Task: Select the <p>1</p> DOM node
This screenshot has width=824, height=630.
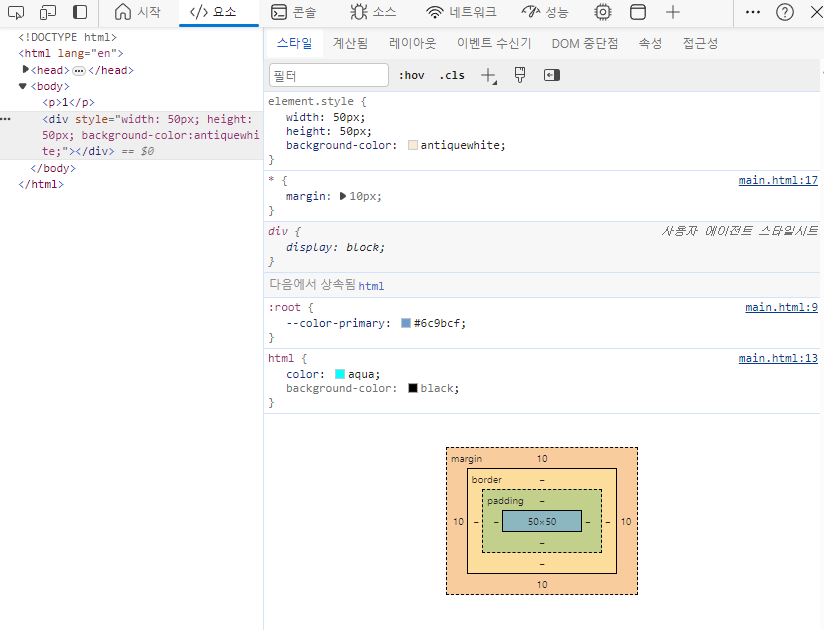Action: click(x=68, y=102)
